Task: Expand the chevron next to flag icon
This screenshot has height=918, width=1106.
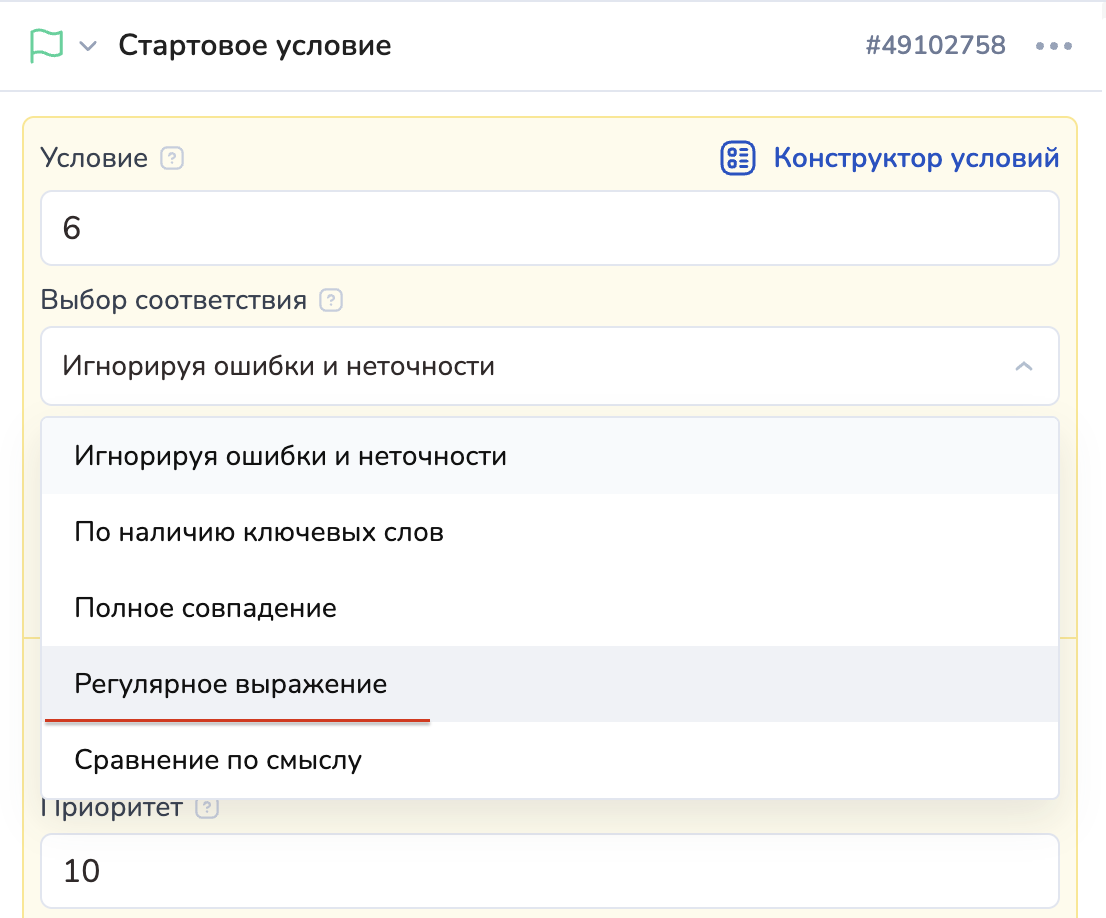Action: (88, 46)
